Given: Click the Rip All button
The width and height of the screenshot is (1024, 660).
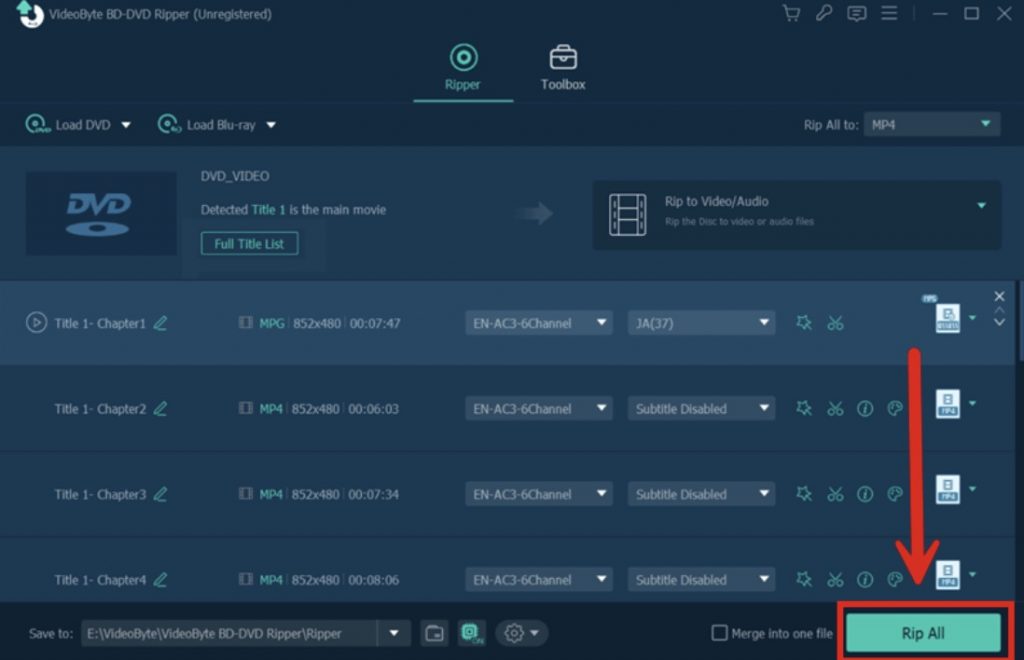Looking at the screenshot, I should 923,633.
